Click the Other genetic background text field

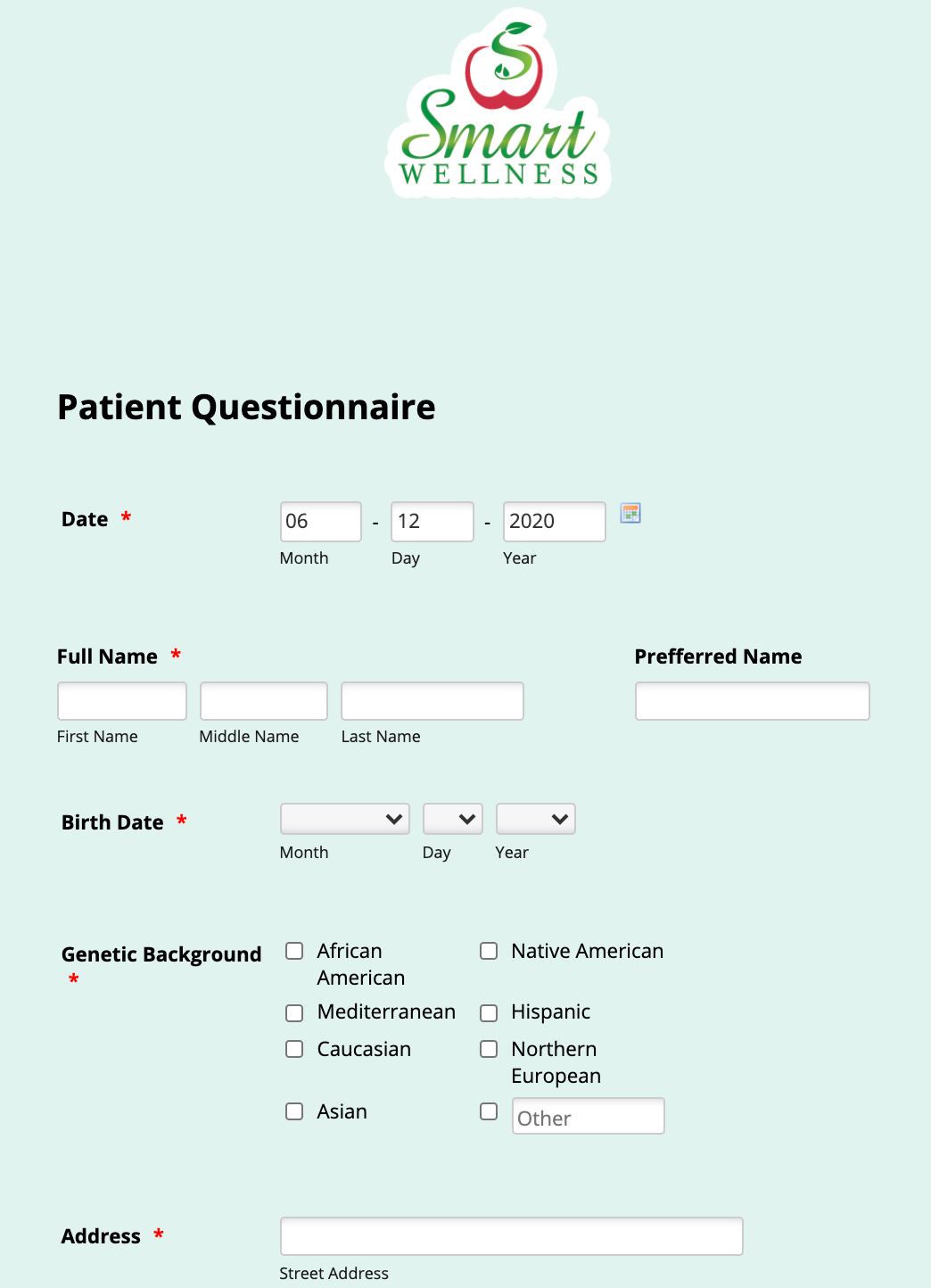(x=589, y=1117)
